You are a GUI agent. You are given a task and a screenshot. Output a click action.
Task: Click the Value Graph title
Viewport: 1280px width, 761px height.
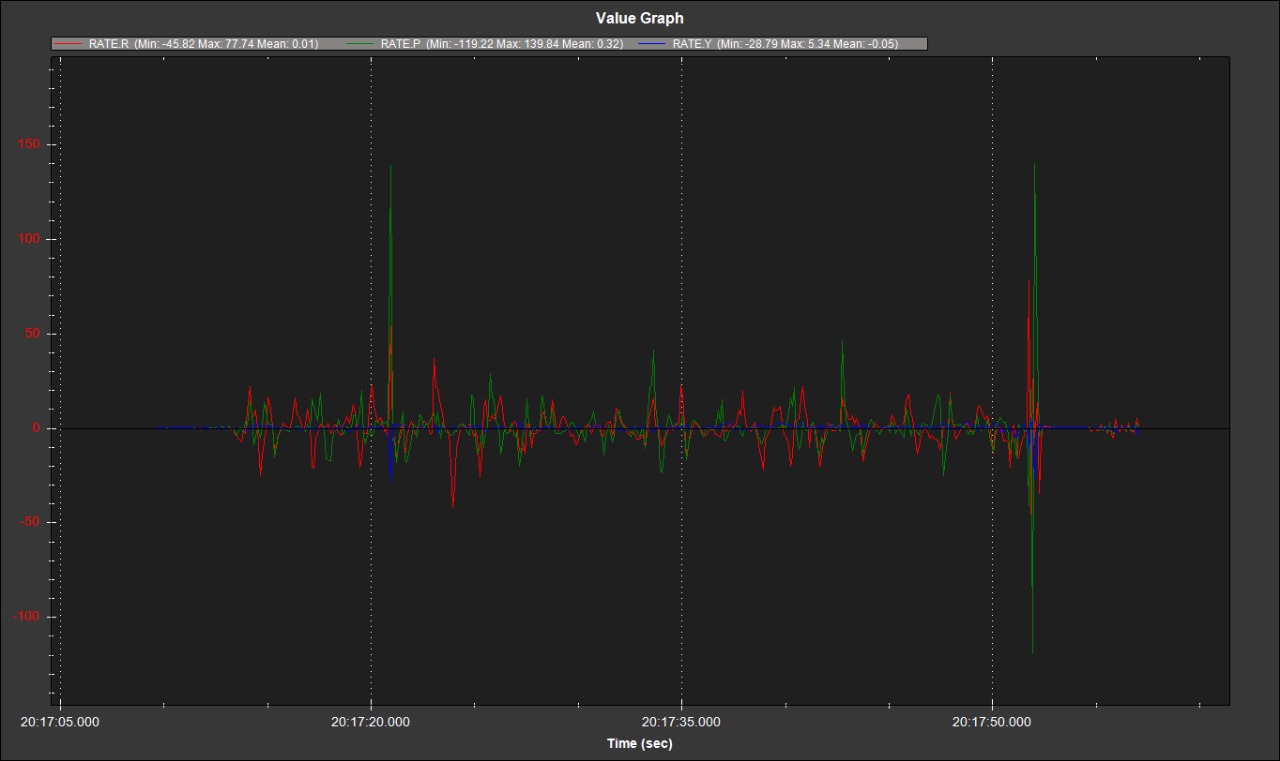(639, 18)
